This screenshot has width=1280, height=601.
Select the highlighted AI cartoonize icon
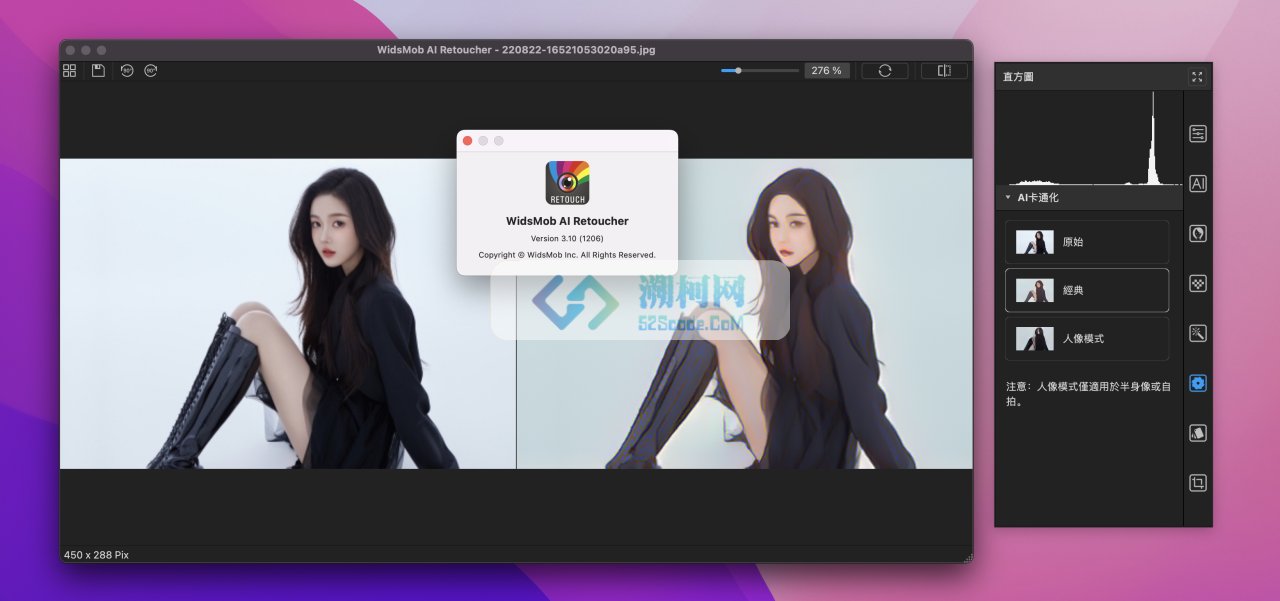click(1197, 383)
